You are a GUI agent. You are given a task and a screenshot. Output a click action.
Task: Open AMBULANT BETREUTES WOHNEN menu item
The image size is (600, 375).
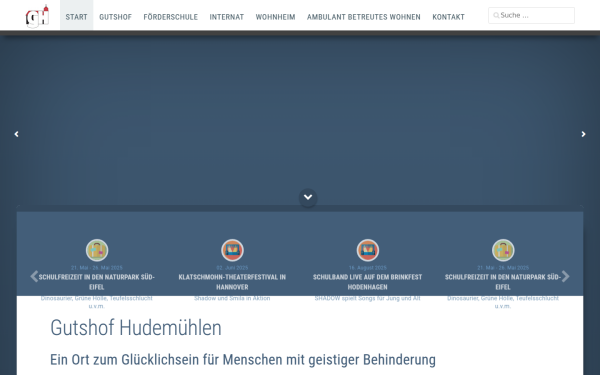364,17
